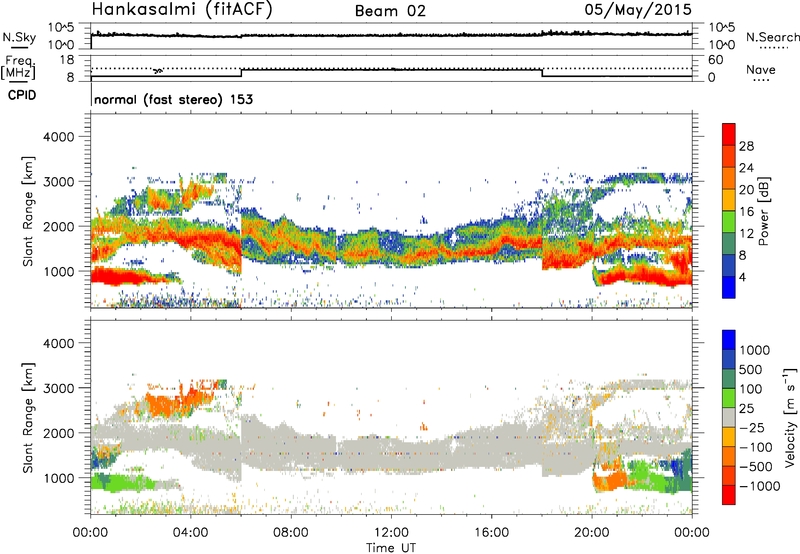Click the '-1000' Velocity colorbar tick label
Screen dimensions: 800x554
759,486
